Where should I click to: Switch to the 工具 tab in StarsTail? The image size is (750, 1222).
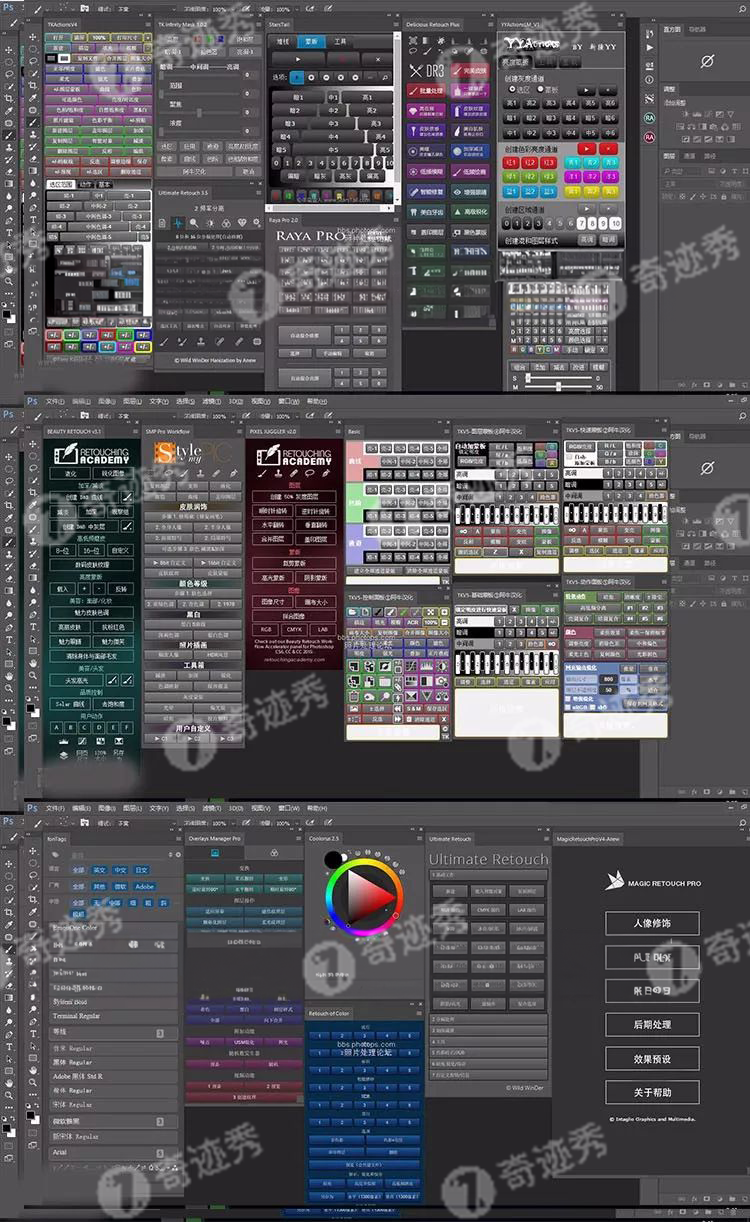340,43
